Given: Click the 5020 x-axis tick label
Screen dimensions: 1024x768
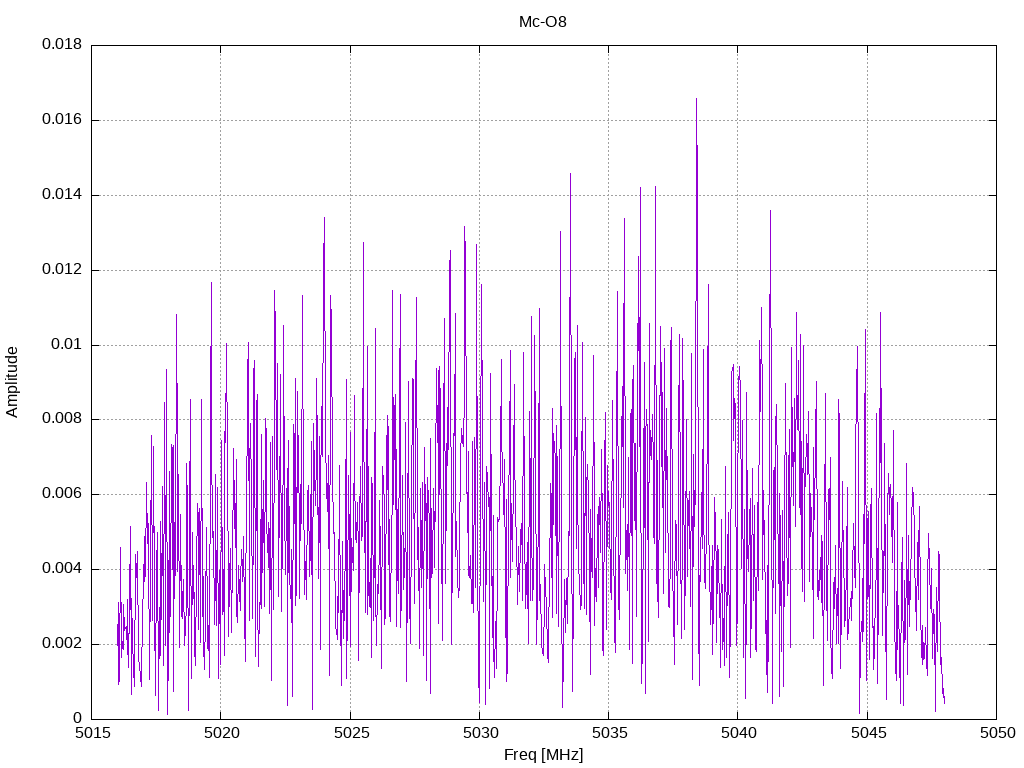Looking at the screenshot, I should 221,733.
